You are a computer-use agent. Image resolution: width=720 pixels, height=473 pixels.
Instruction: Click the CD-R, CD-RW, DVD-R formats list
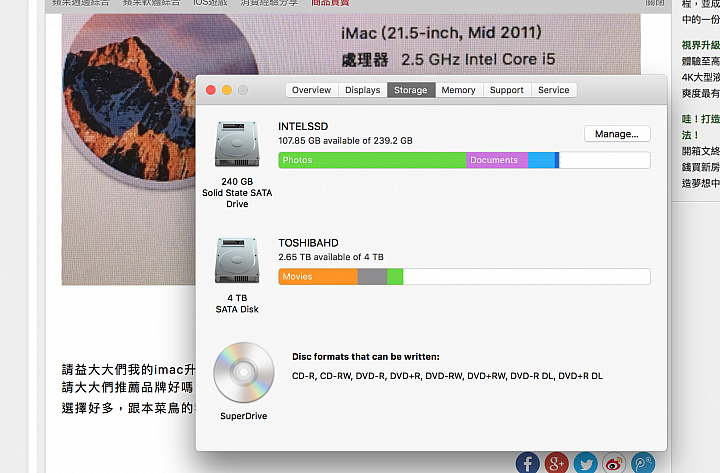pos(447,376)
